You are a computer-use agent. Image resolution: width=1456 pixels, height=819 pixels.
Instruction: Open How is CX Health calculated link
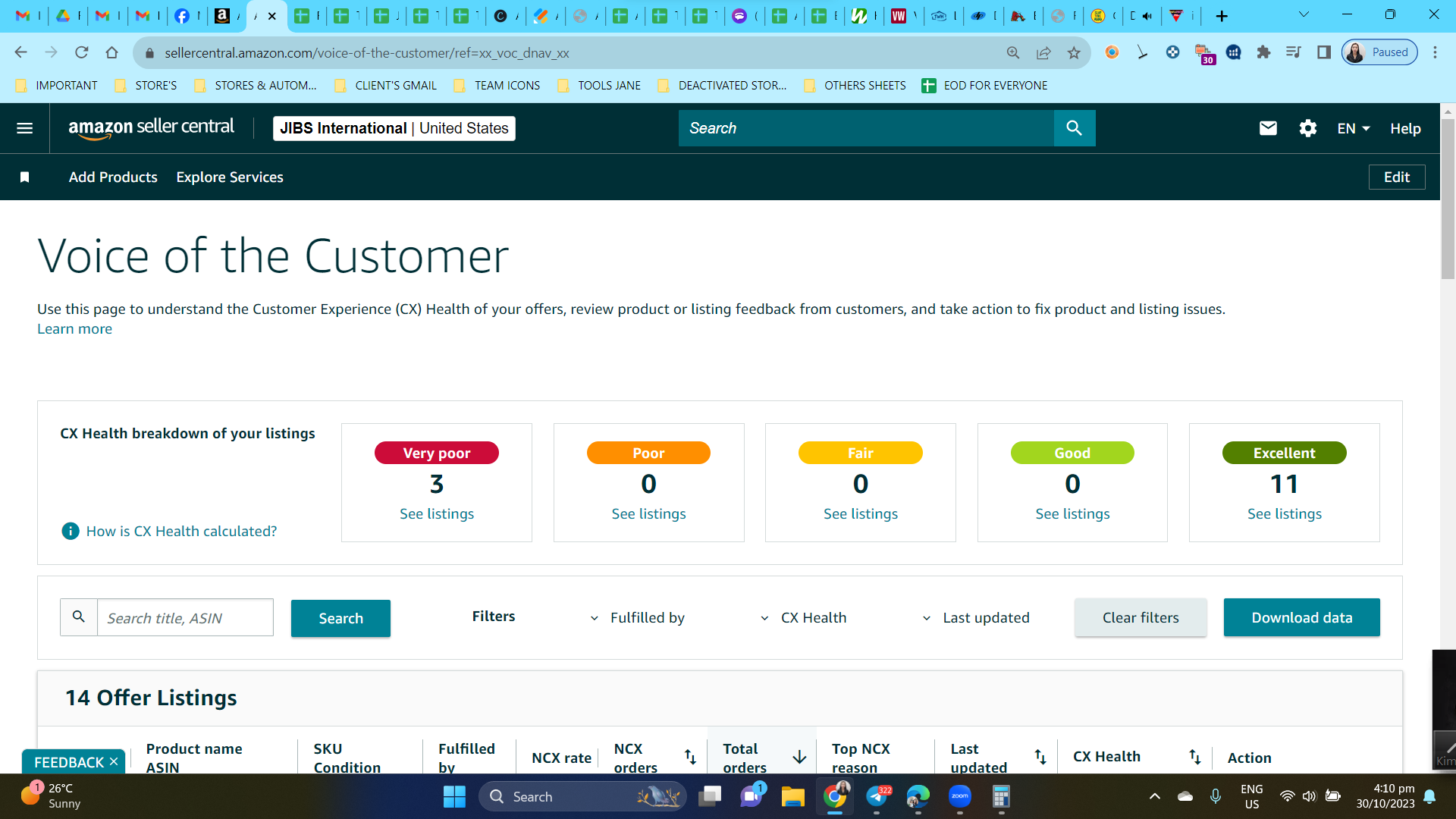181,532
